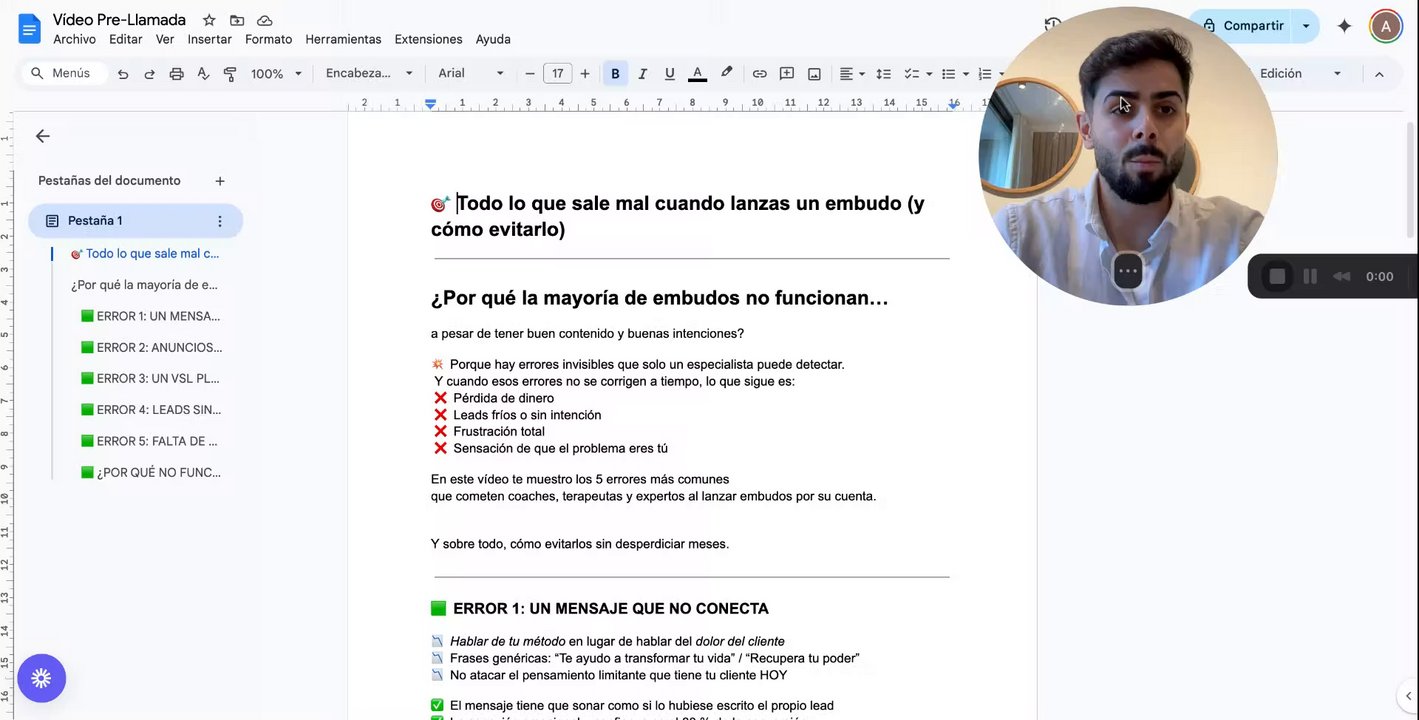Toggle bold formatting
This screenshot has height=720, width=1419.
click(x=615, y=74)
